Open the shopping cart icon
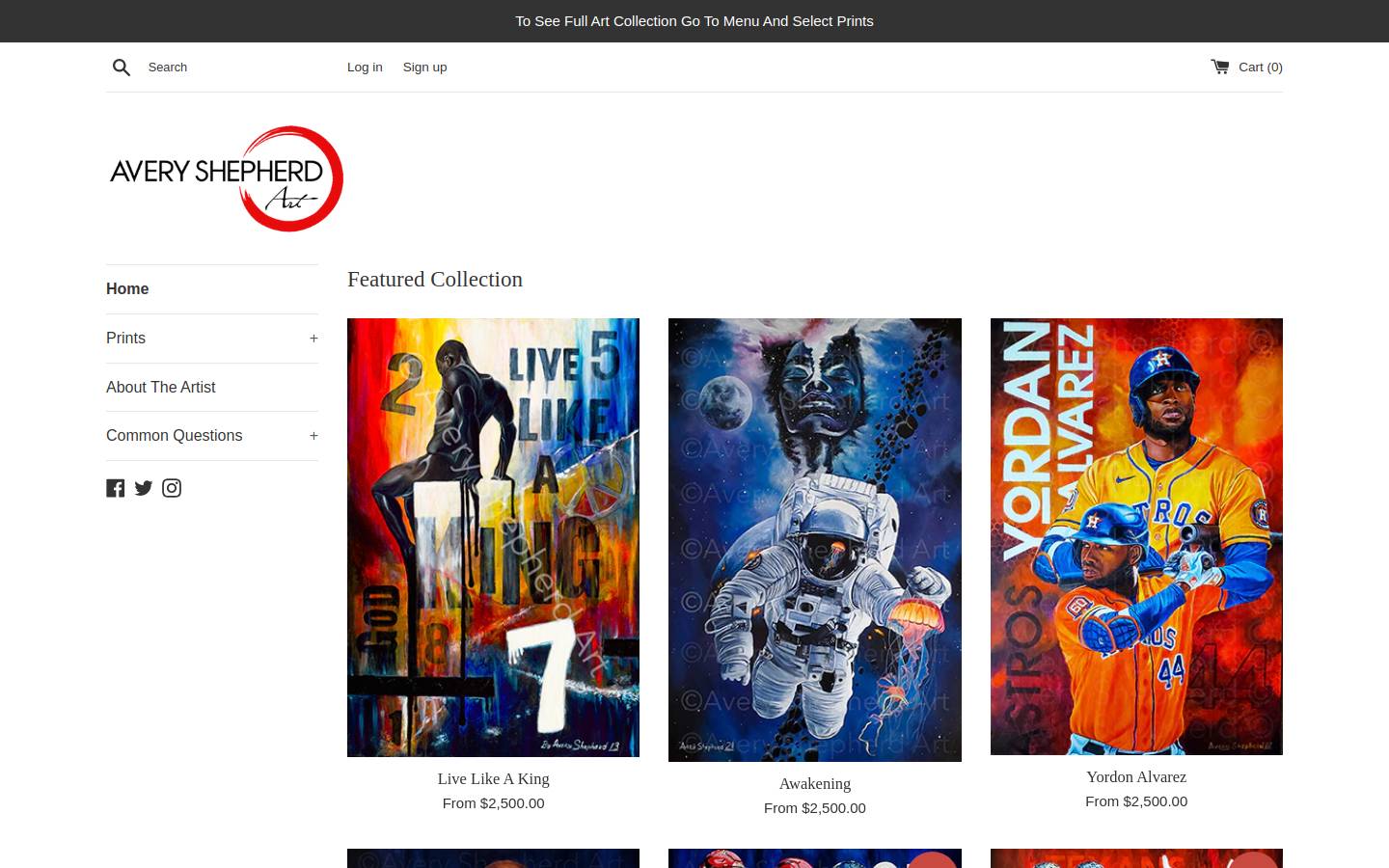Viewport: 1389px width, 868px height. pos(1220,67)
